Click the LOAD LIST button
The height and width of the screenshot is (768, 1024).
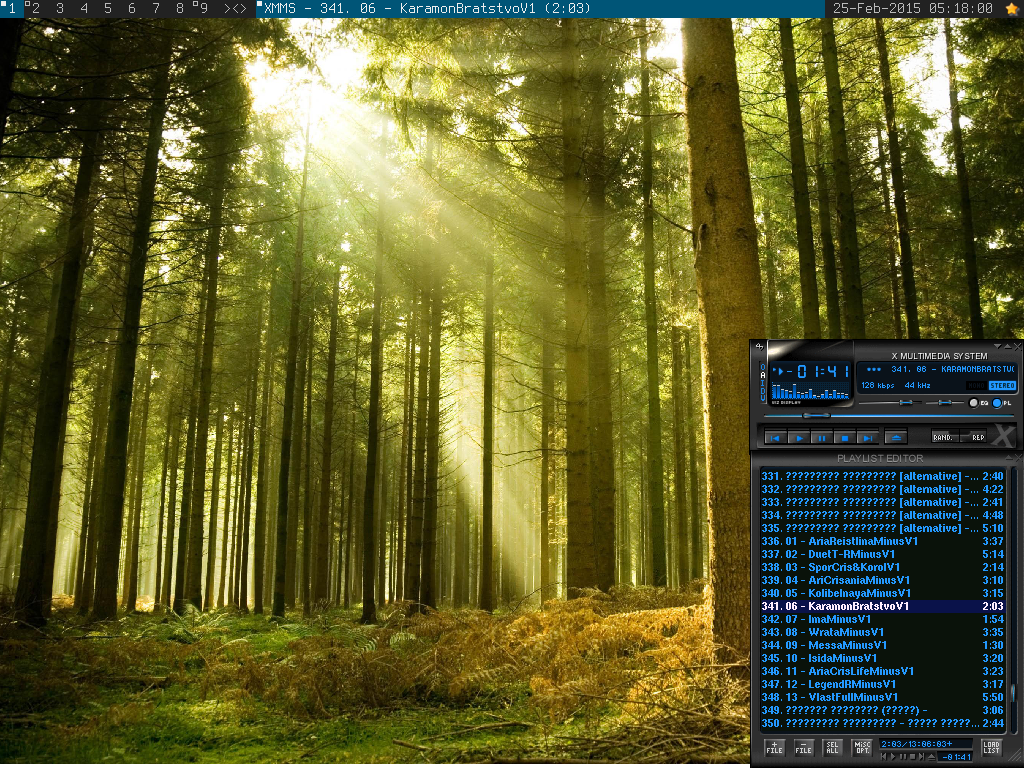pyautogui.click(x=991, y=748)
